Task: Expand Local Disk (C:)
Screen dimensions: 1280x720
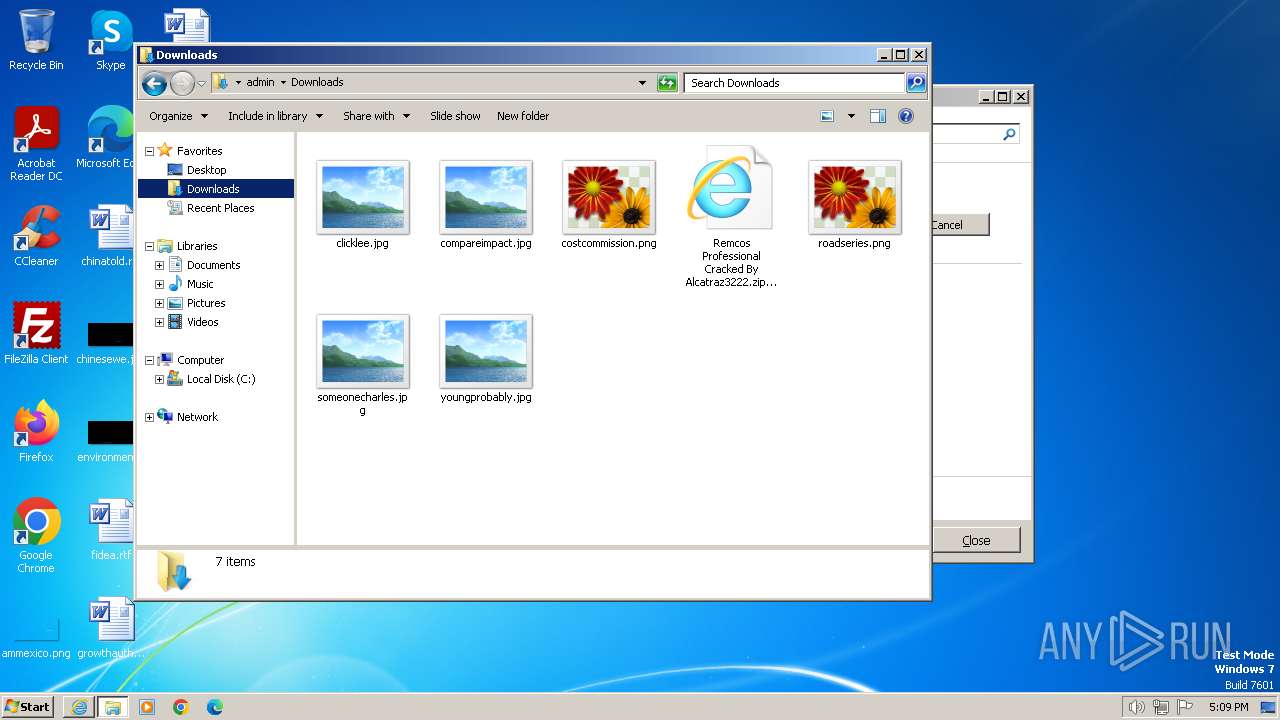Action: pos(159,379)
